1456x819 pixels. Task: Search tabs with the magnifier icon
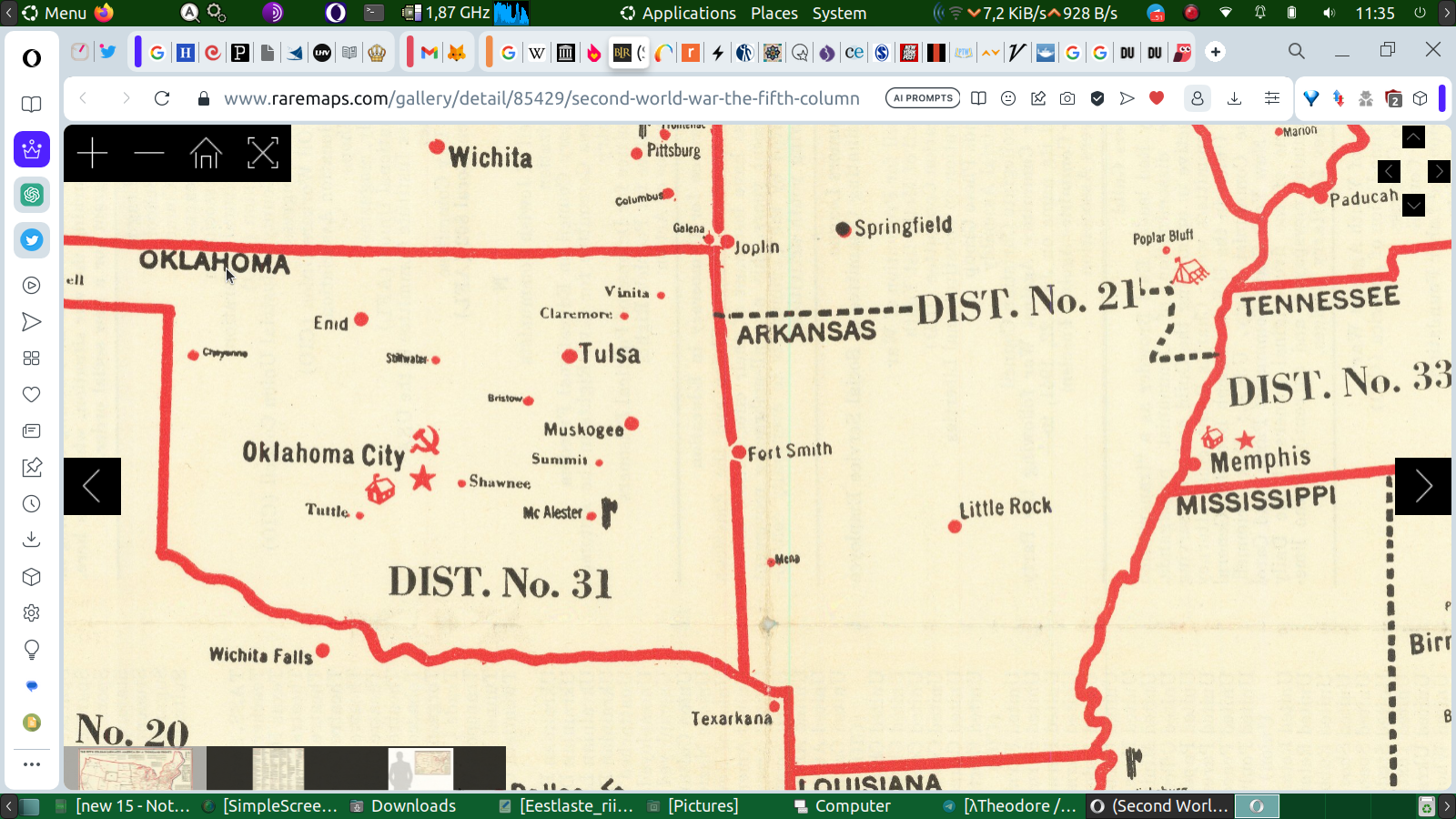click(1297, 51)
